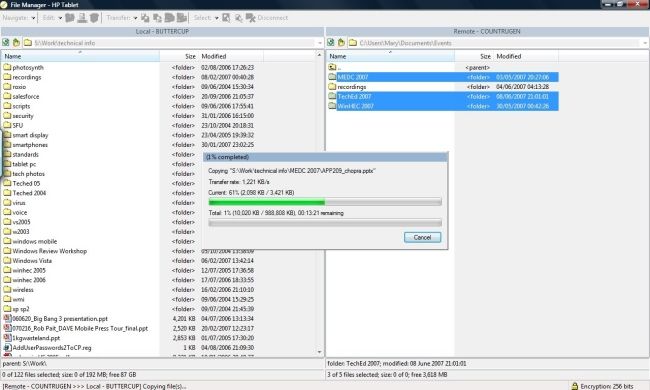The height and width of the screenshot is (390, 650).
Task: Click the first copy icon after Transfer
Action: point(145,18)
